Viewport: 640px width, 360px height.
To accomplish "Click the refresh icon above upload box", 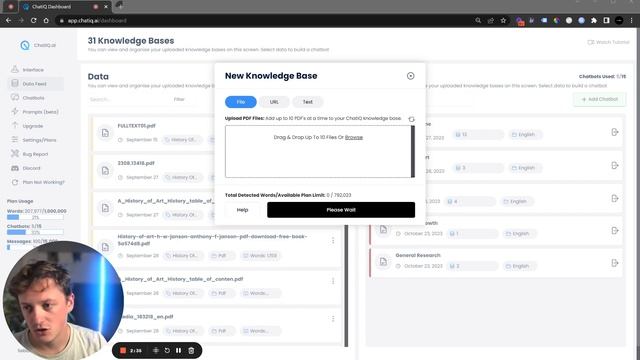I will pyautogui.click(x=411, y=119).
